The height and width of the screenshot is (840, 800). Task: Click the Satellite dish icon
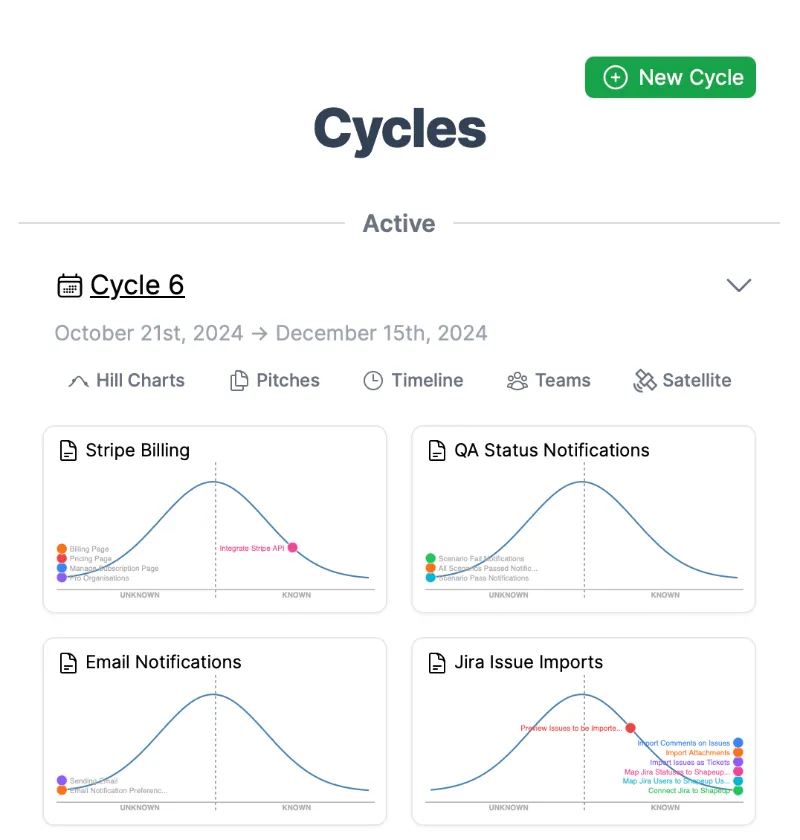[645, 381]
